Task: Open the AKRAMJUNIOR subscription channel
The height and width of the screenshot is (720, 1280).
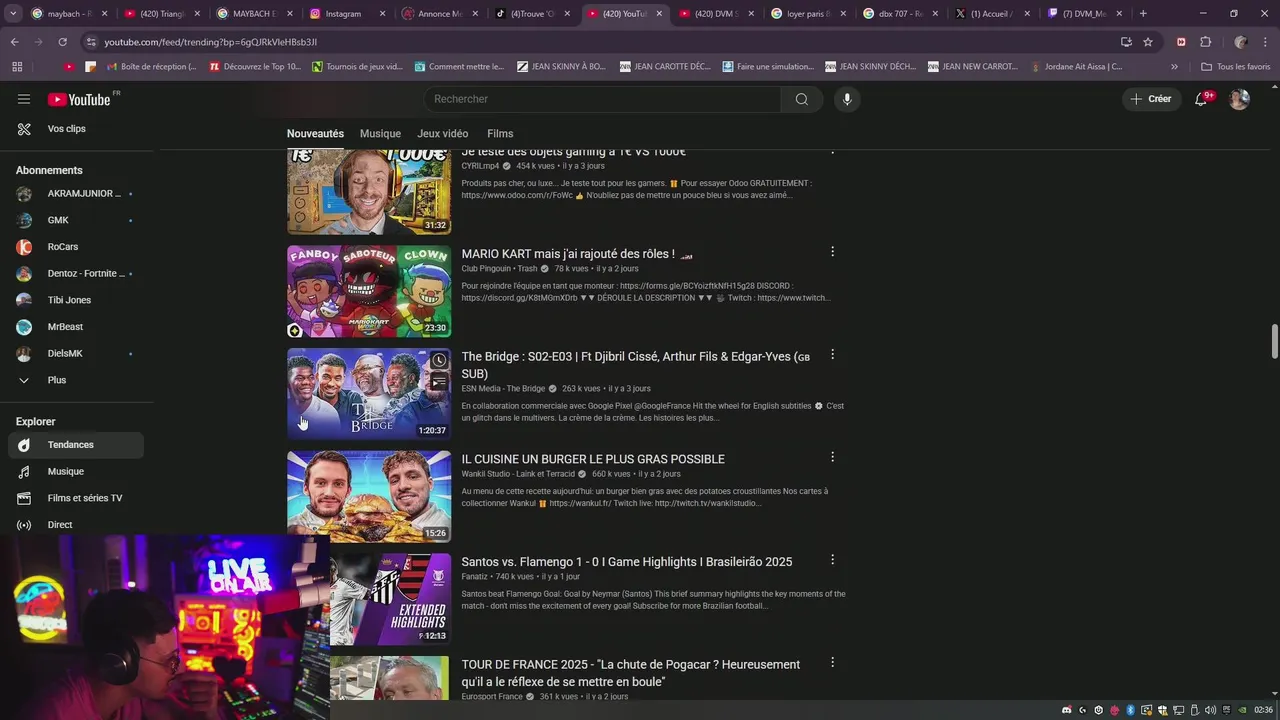Action: tap(76, 193)
